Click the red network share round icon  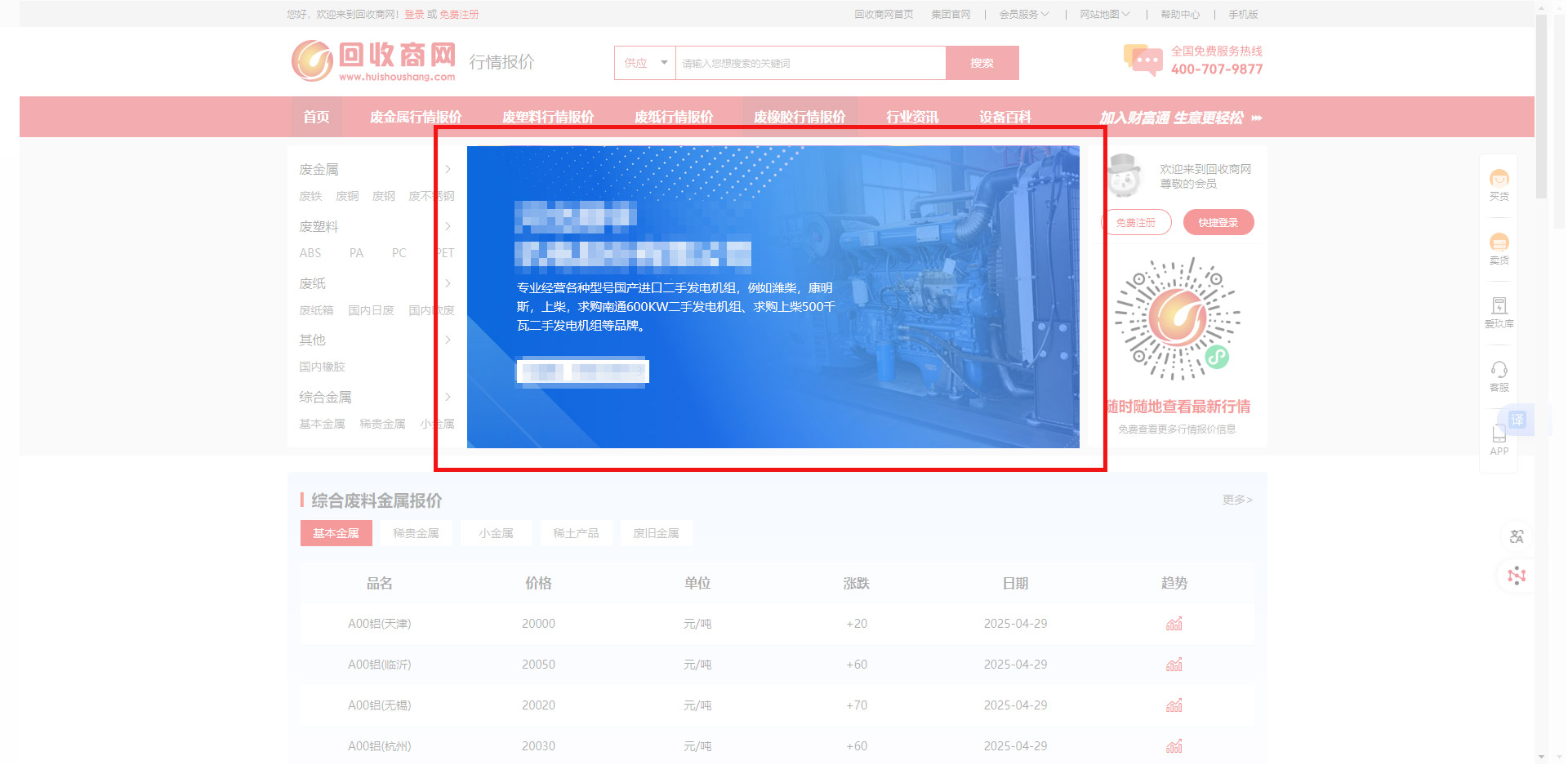click(x=1517, y=576)
